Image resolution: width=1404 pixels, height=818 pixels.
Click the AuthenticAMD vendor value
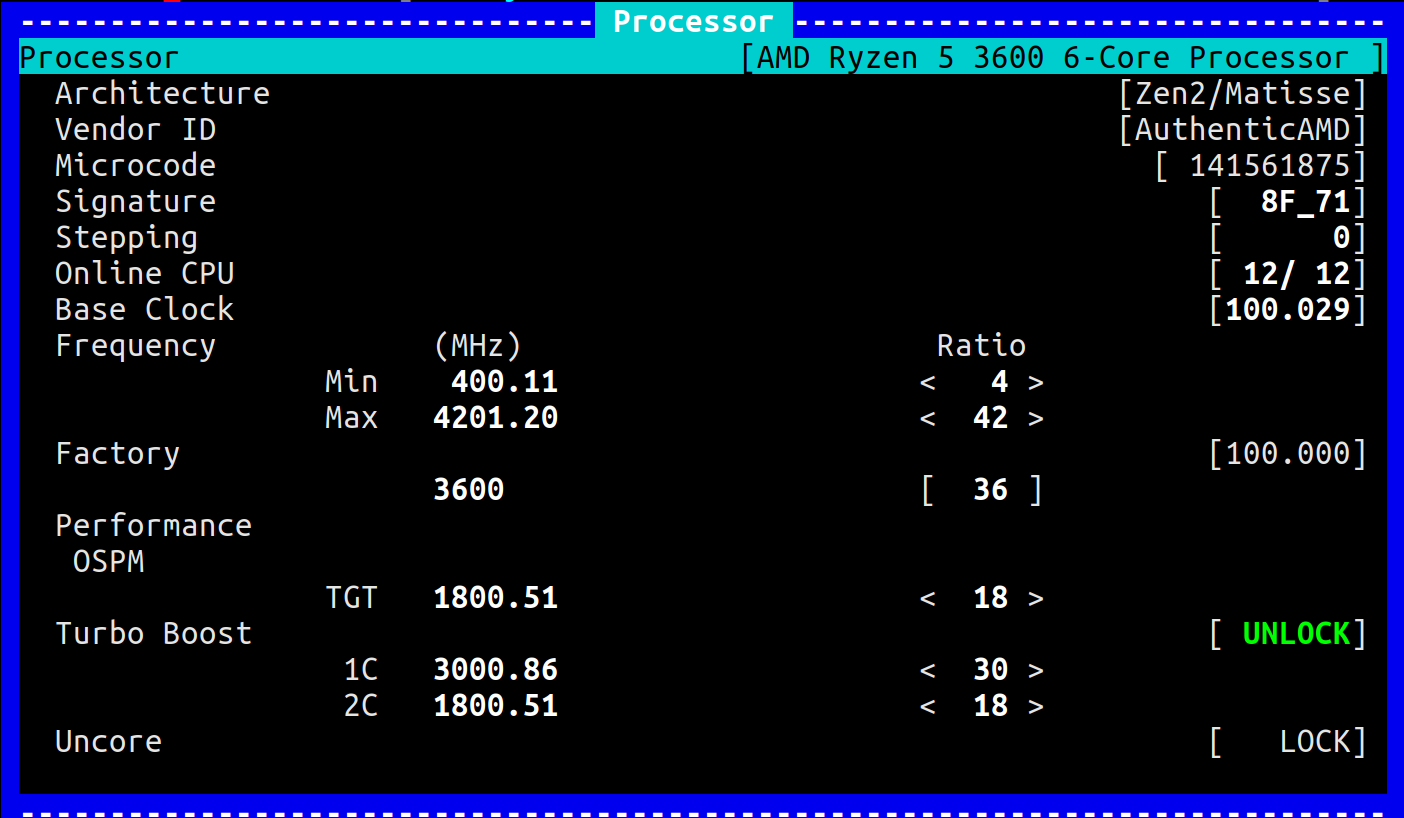click(x=1242, y=130)
